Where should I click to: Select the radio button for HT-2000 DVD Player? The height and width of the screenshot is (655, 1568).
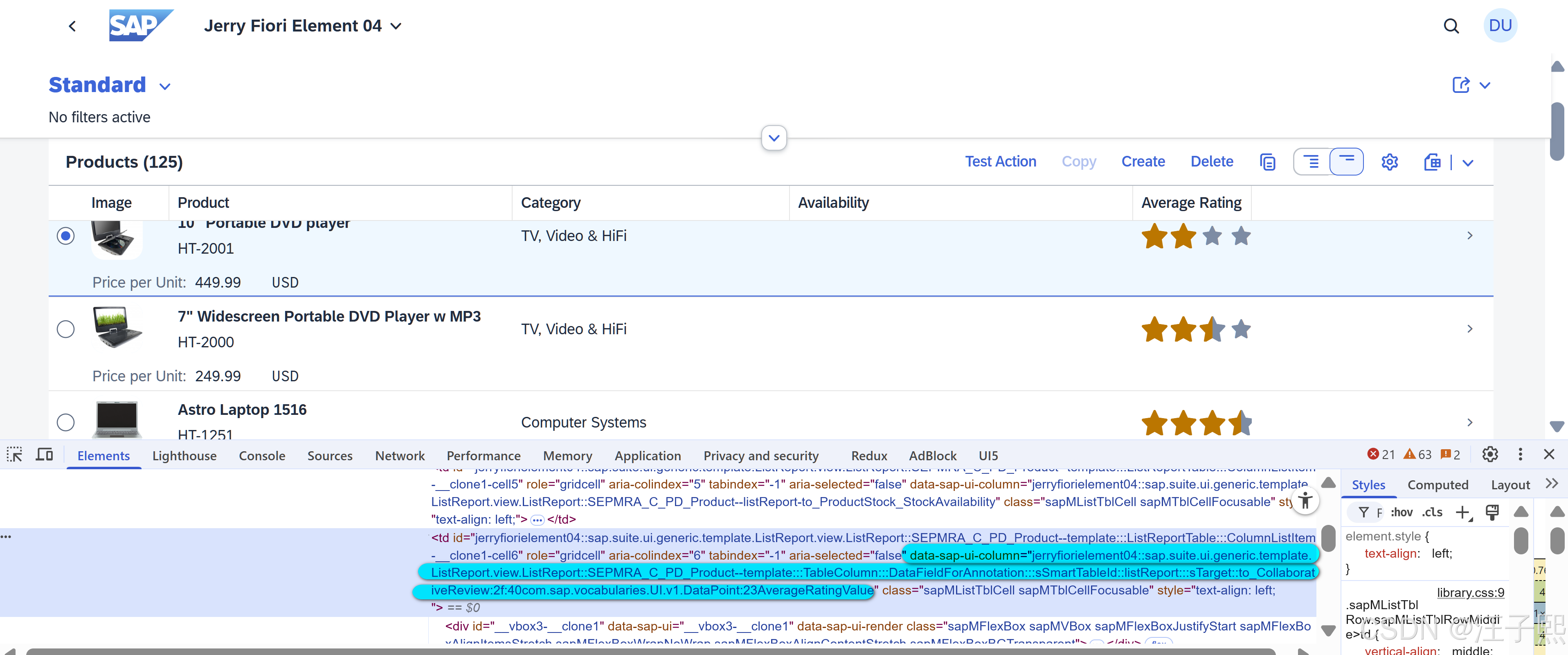[65, 329]
